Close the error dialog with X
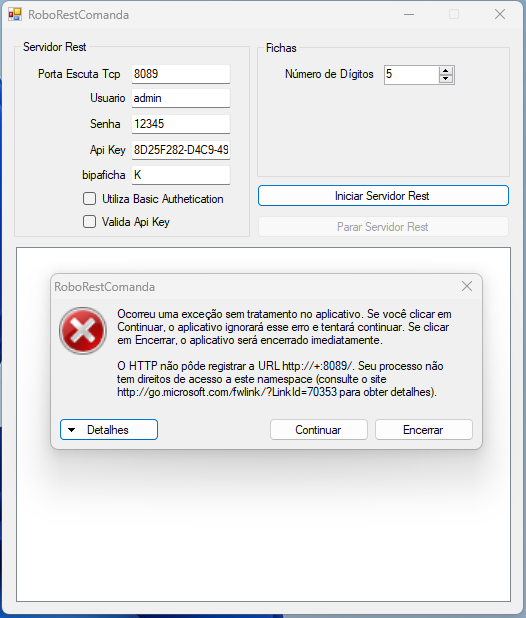 [x=467, y=286]
